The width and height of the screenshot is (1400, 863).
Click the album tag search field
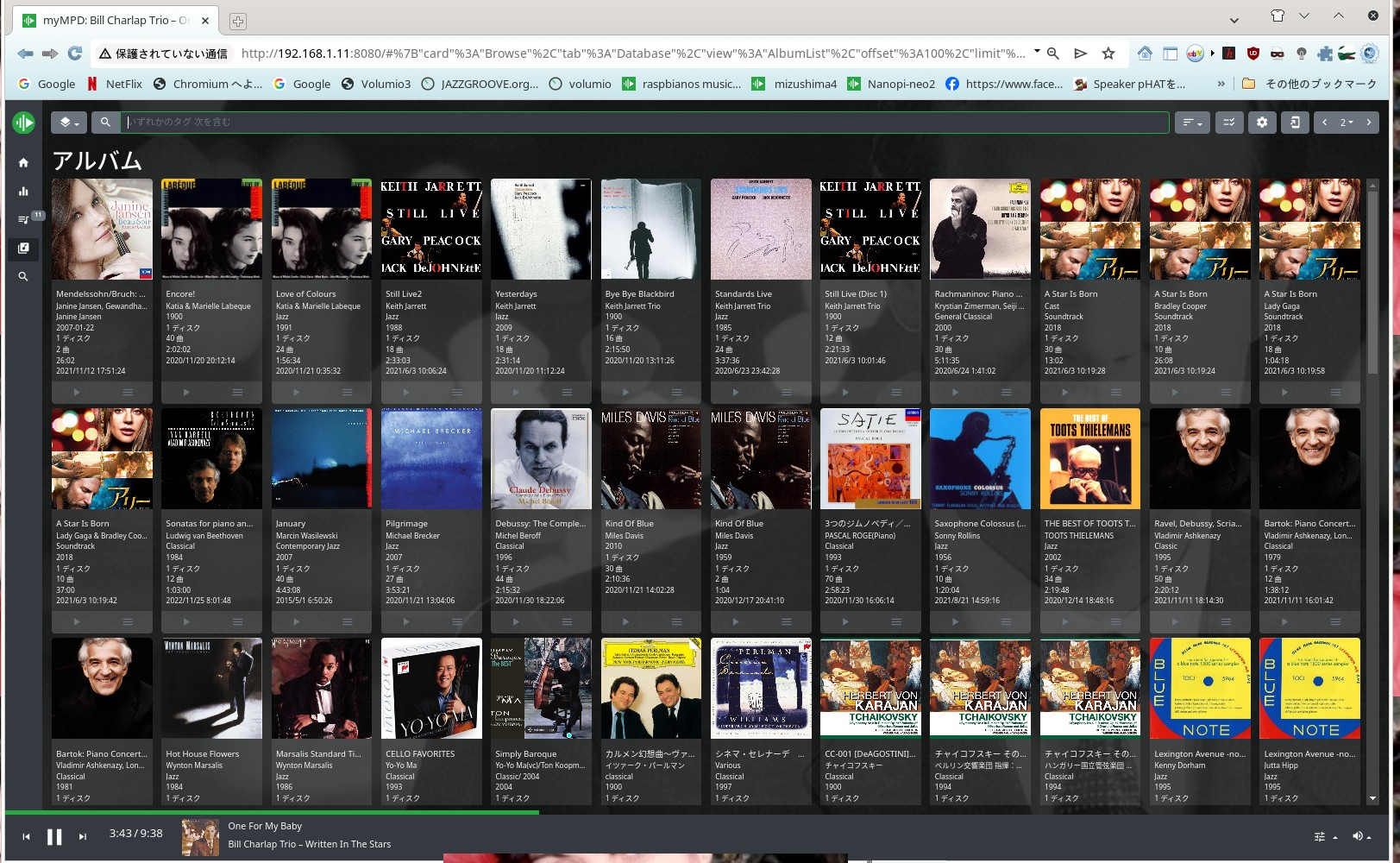coord(643,123)
